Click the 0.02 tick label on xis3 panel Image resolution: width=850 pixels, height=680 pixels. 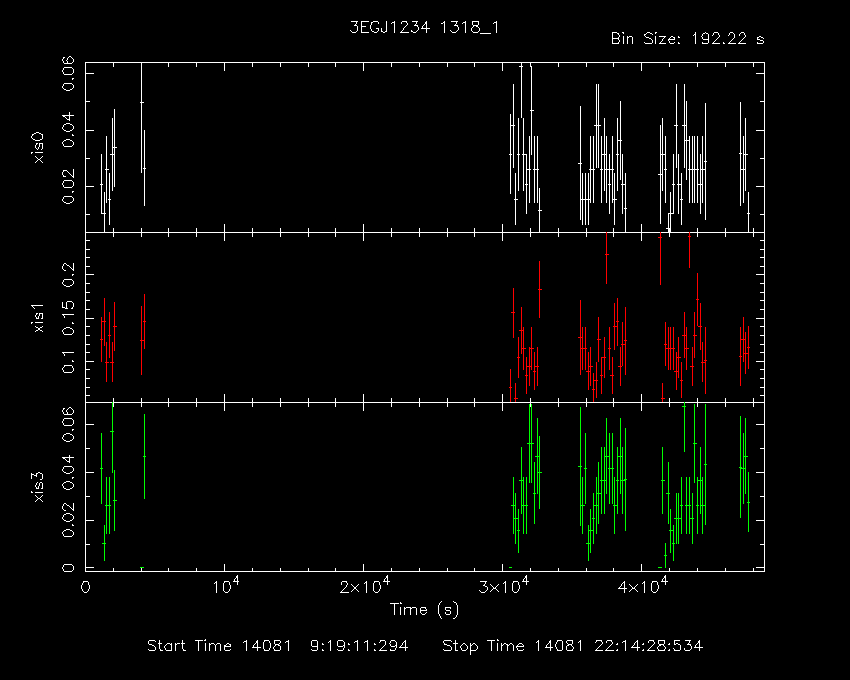(x=68, y=520)
